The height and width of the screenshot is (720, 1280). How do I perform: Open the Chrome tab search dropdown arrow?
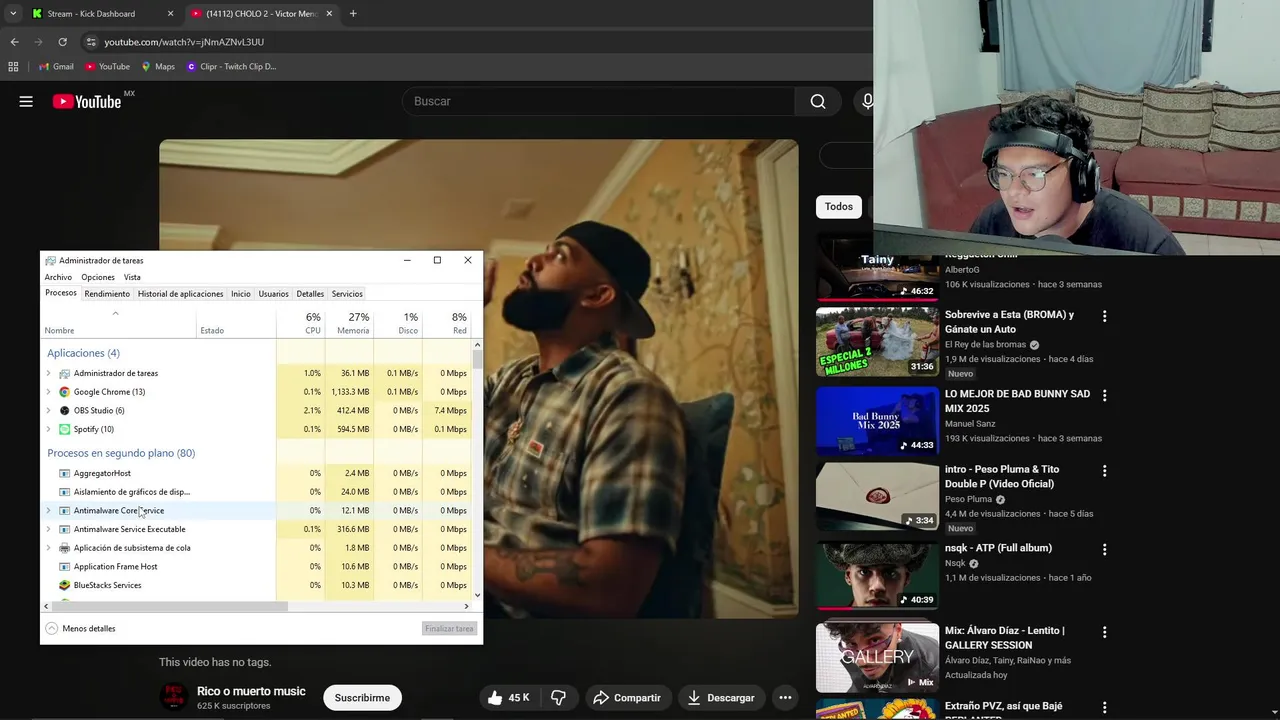pyautogui.click(x=13, y=14)
